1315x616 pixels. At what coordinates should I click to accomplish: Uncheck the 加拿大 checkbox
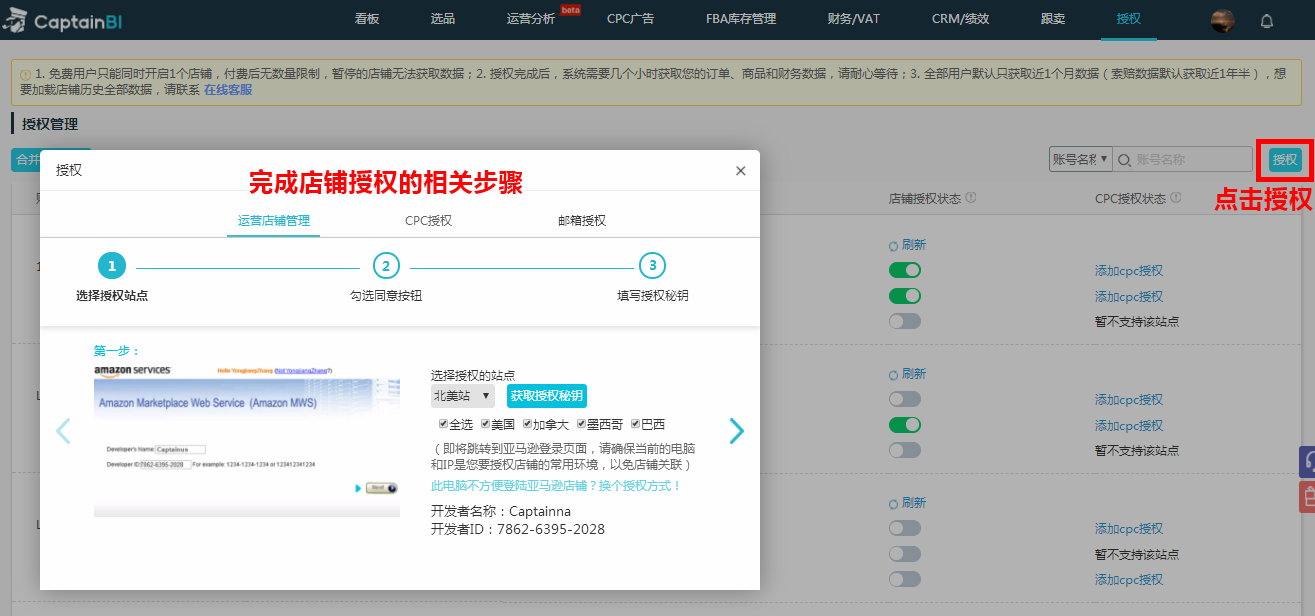pyautogui.click(x=528, y=424)
